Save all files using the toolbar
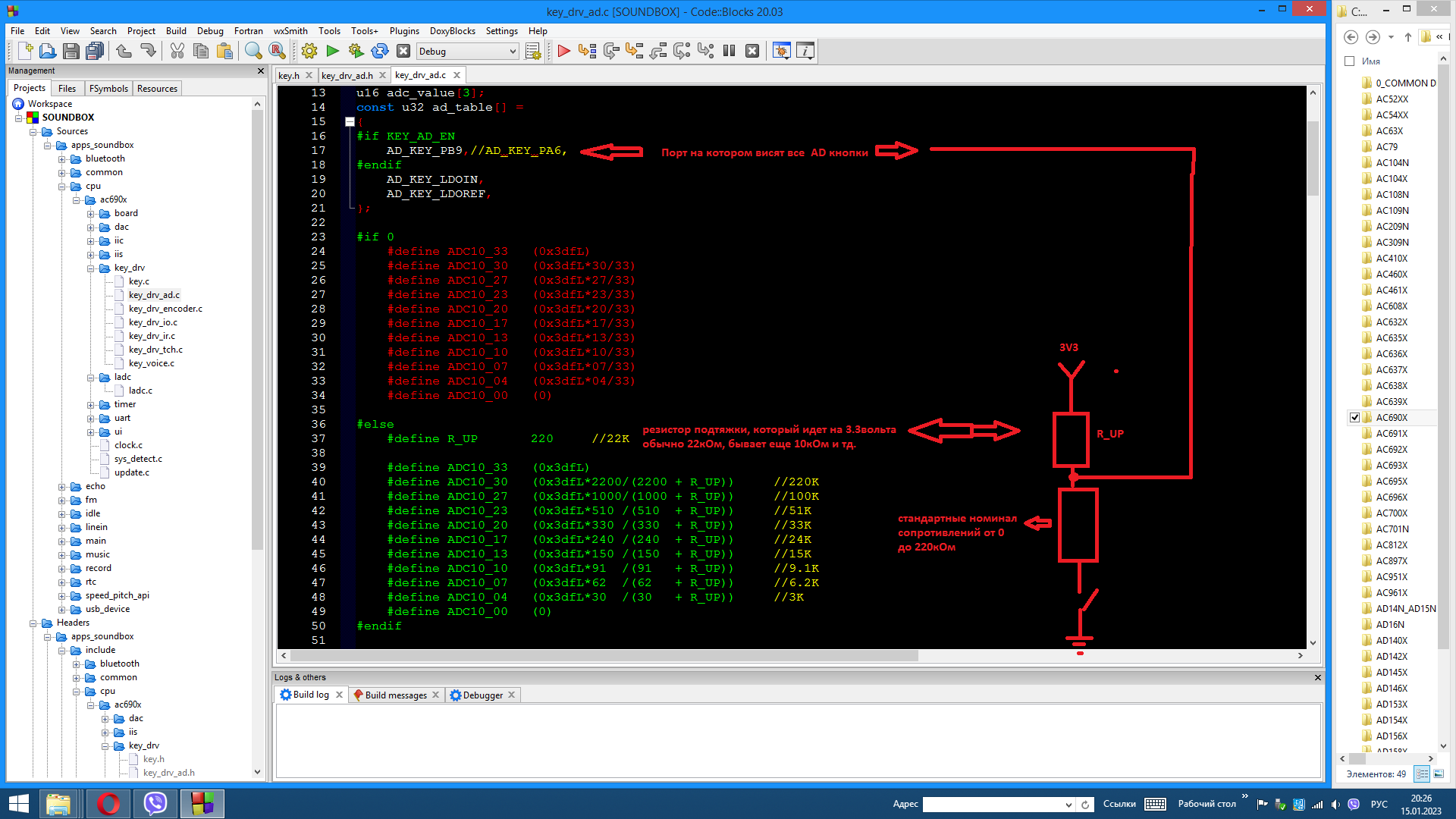The width and height of the screenshot is (1456, 819). (x=95, y=51)
